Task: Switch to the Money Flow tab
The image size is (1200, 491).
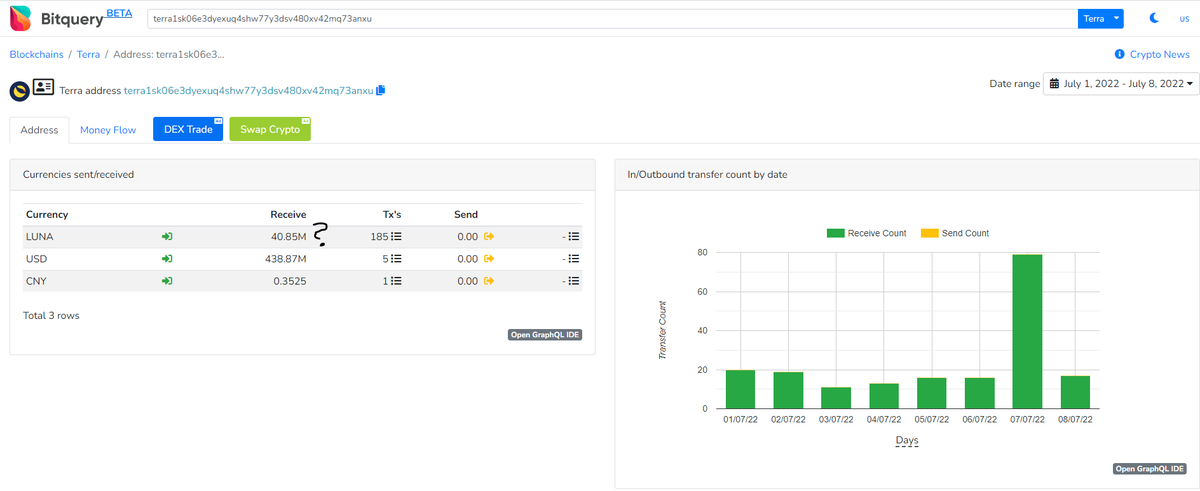Action: pos(108,130)
